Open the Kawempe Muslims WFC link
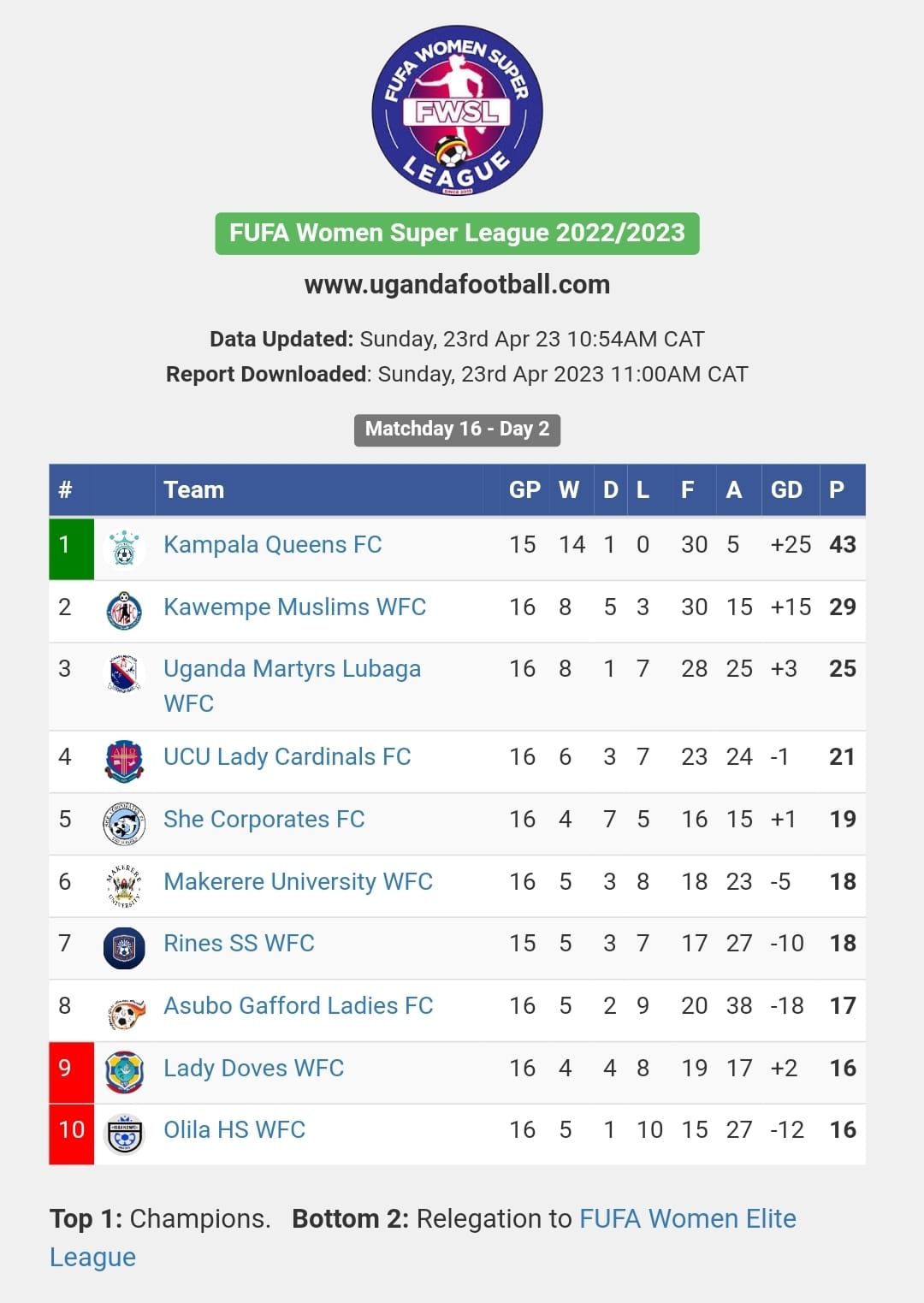 [294, 607]
